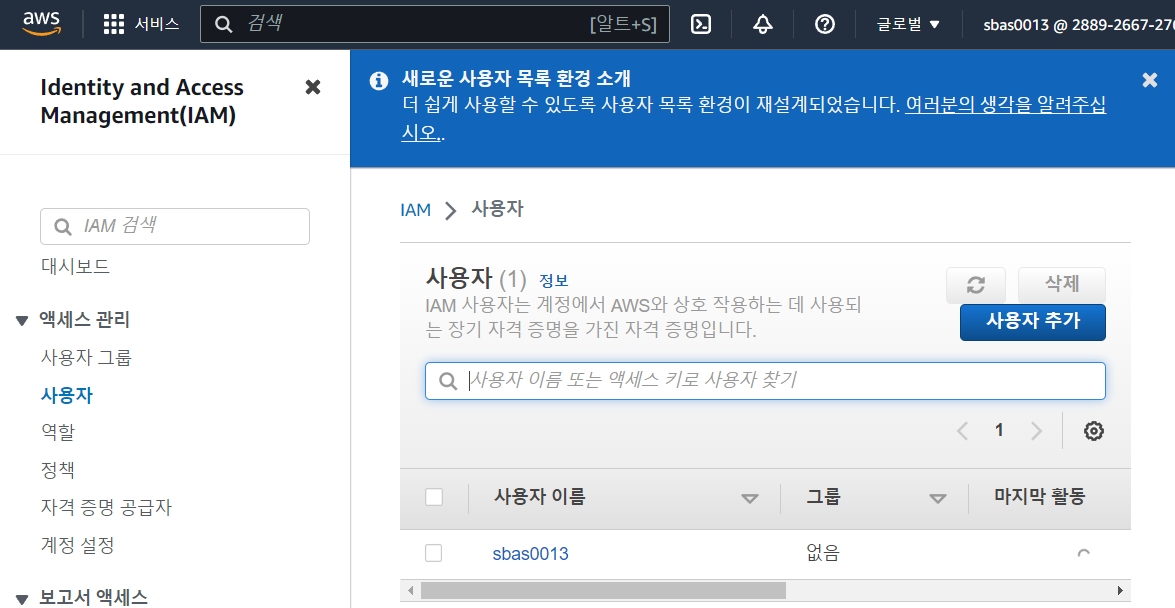Click the 사용자 추가 button
The height and width of the screenshot is (608, 1175).
[x=1033, y=322]
